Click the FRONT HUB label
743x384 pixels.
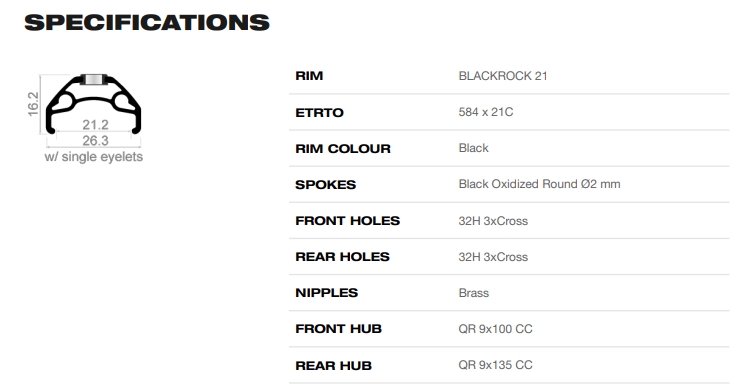[338, 329]
